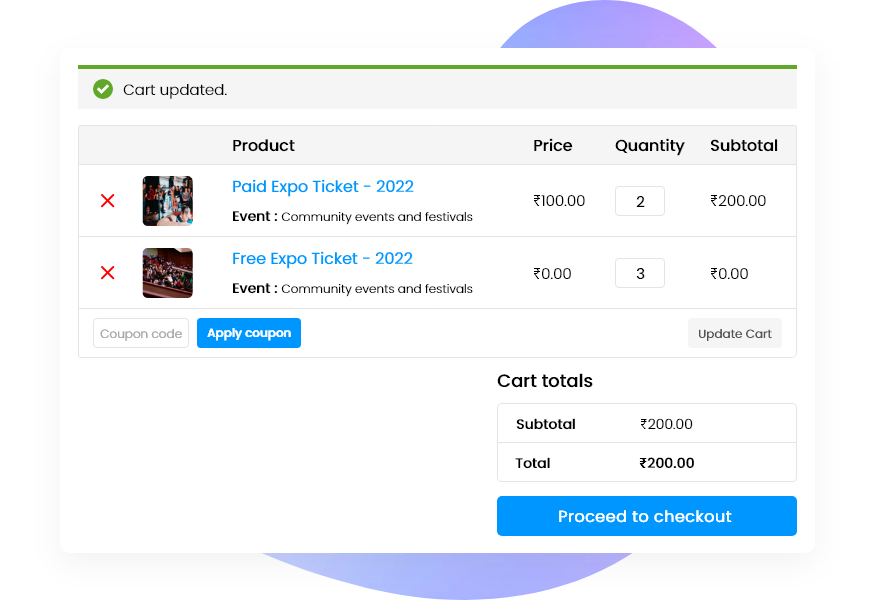Remove Free Expo Ticket with red X
Viewport: 875px width, 600px height.
(x=107, y=272)
